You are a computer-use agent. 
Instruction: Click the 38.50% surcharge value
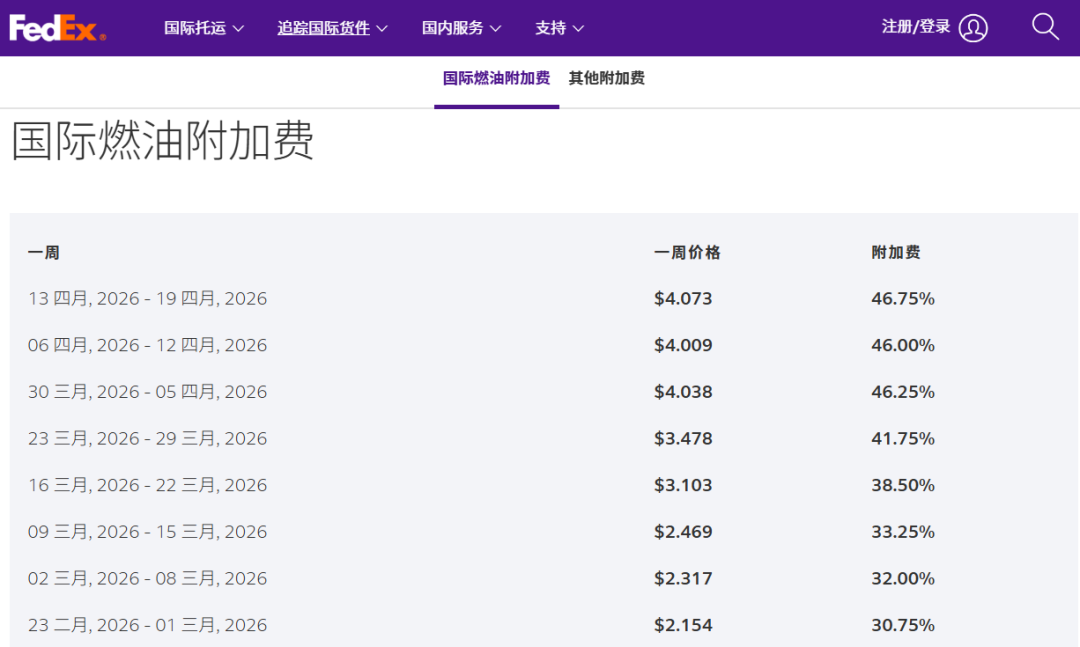pos(902,485)
